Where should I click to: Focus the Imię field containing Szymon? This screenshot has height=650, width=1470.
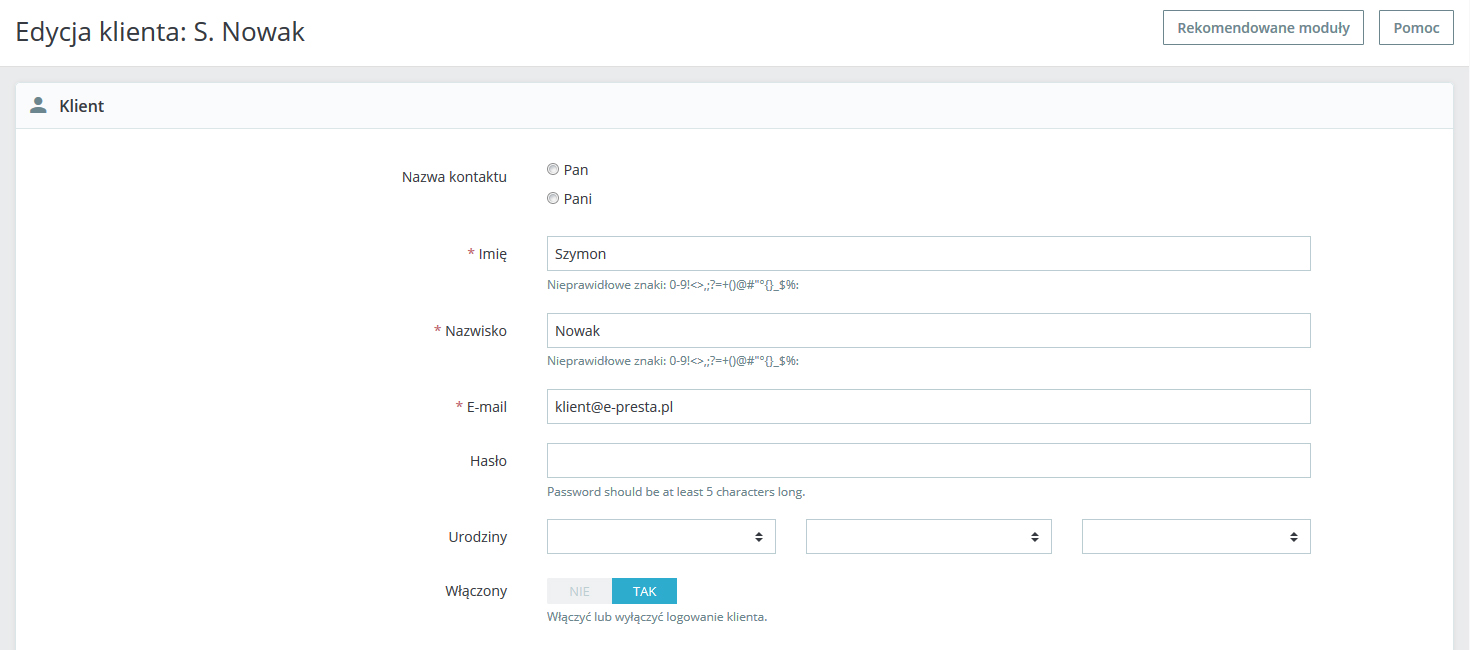[x=928, y=254]
